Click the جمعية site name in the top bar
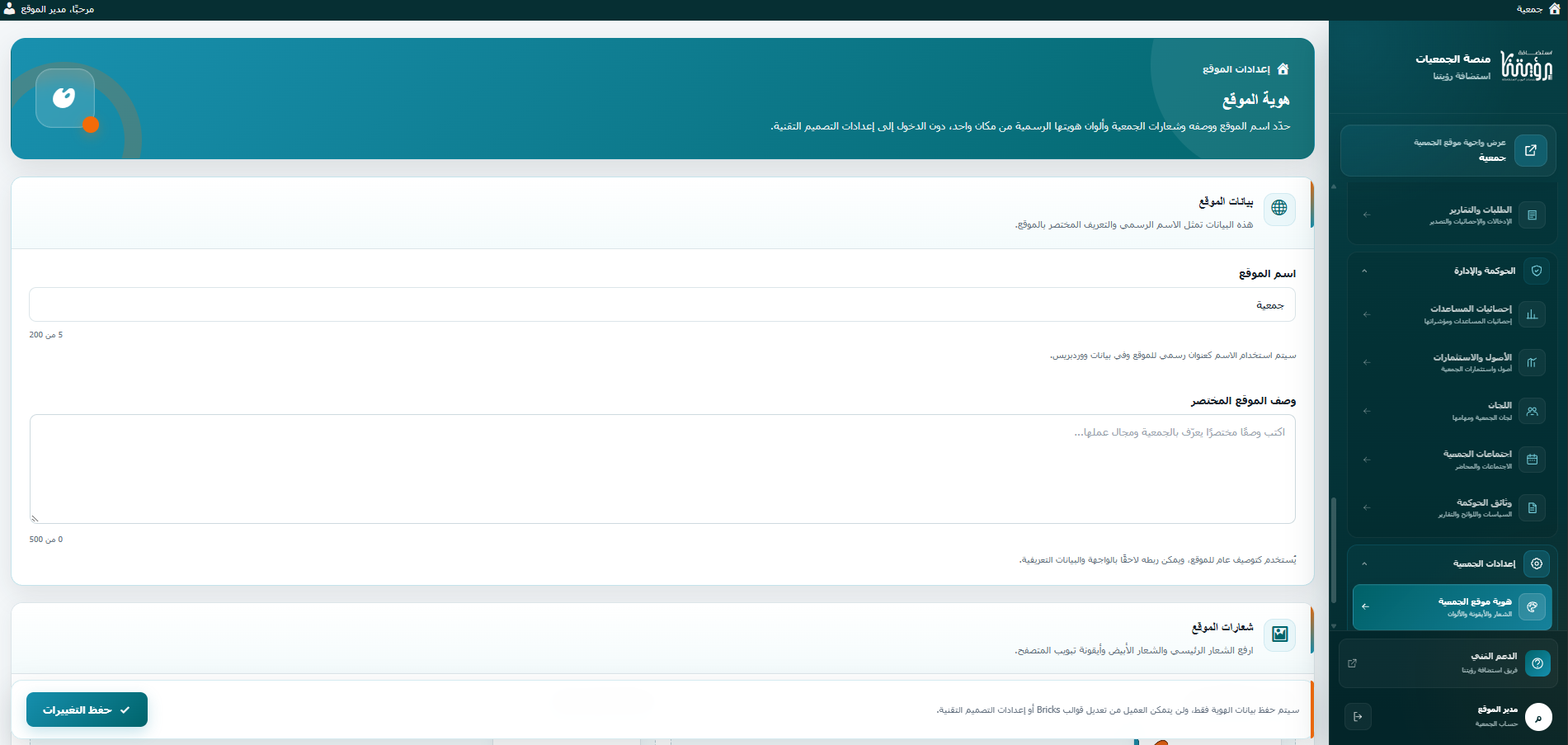The width and height of the screenshot is (1568, 745). 1529,9
